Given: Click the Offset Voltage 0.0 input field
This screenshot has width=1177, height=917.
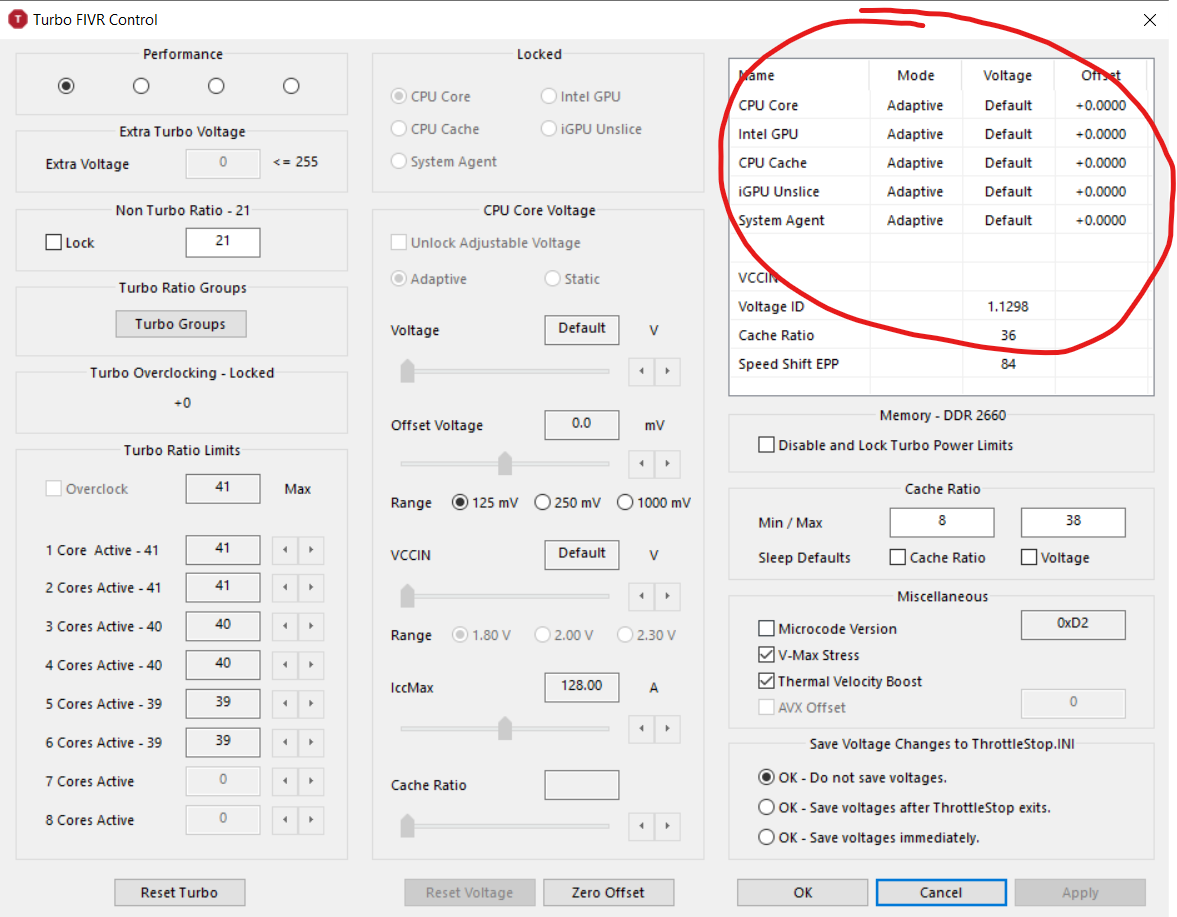Looking at the screenshot, I should (582, 424).
